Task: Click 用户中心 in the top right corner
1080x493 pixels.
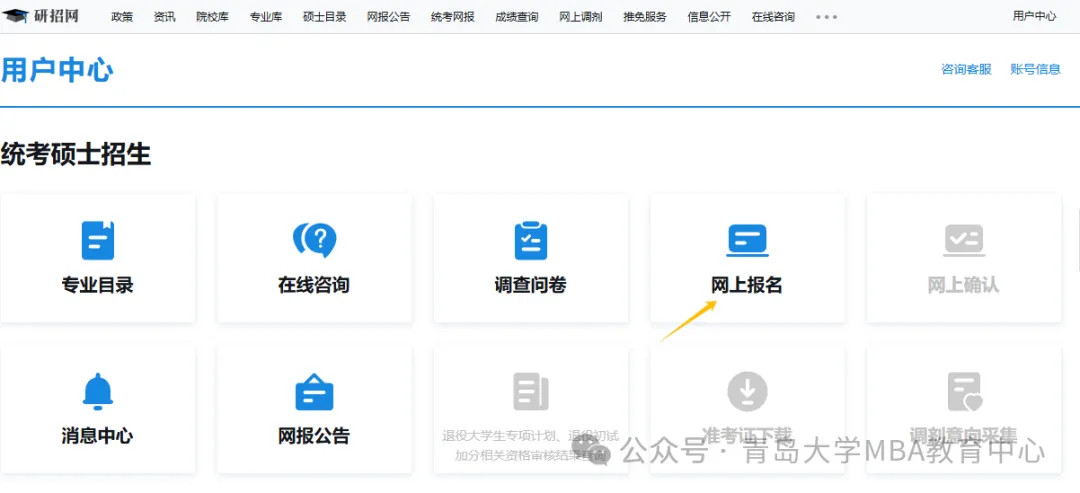Action: pos(1034,17)
